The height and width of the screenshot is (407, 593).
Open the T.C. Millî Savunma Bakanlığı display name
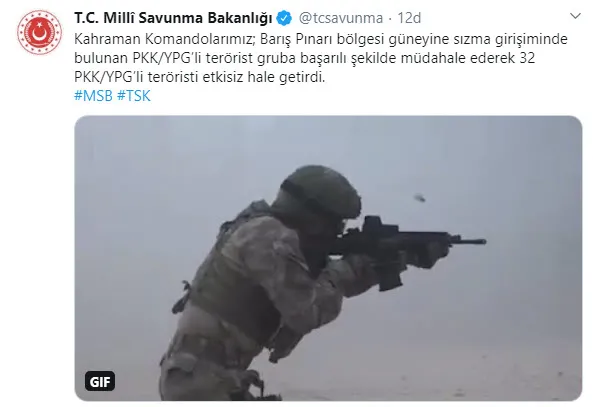coord(173,18)
